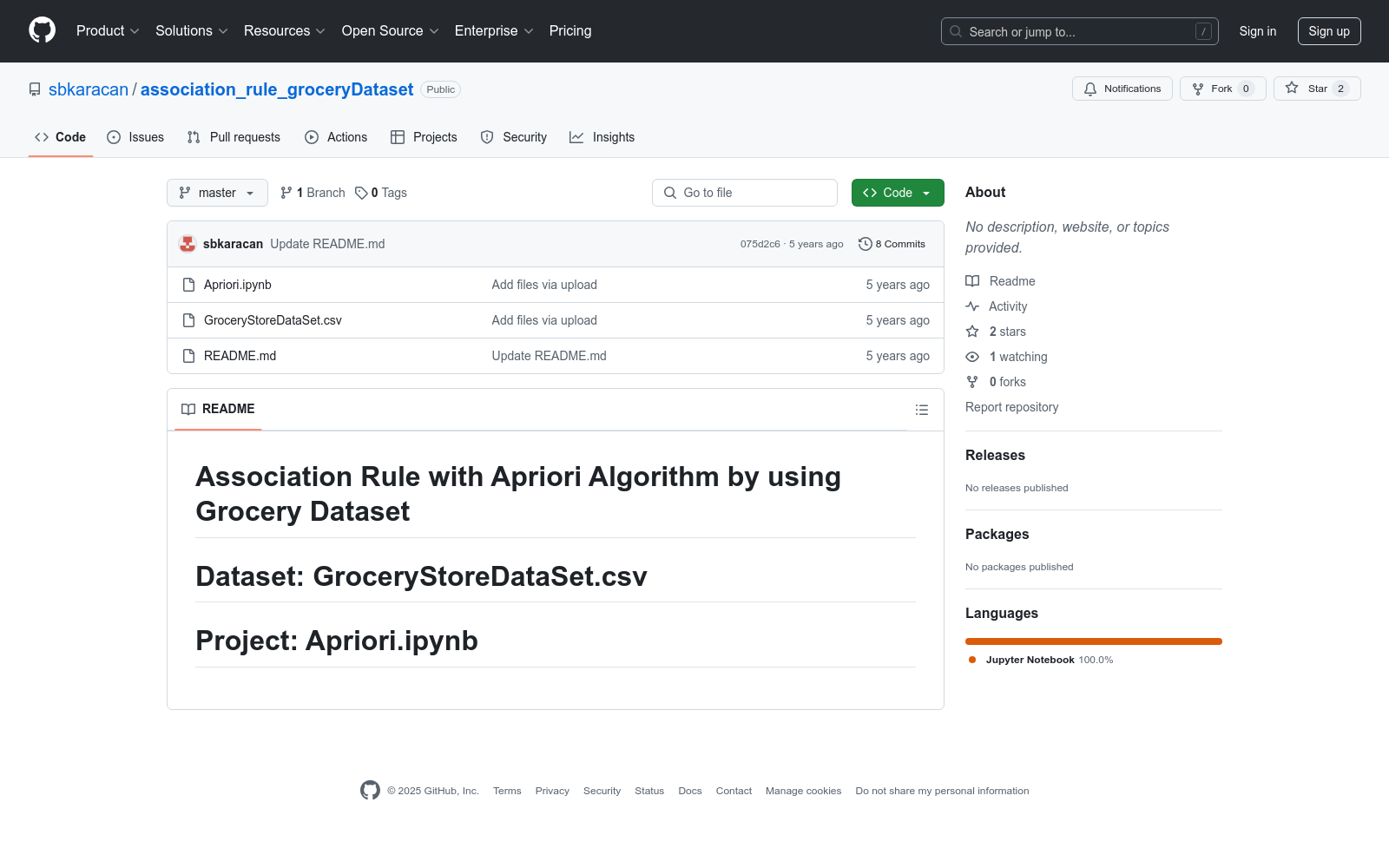Expand the Open Source menu

390,30
